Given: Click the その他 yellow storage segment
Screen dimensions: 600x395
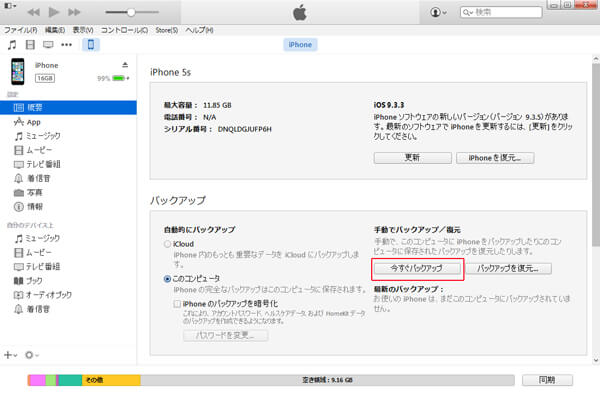Looking at the screenshot, I should tap(111, 380).
